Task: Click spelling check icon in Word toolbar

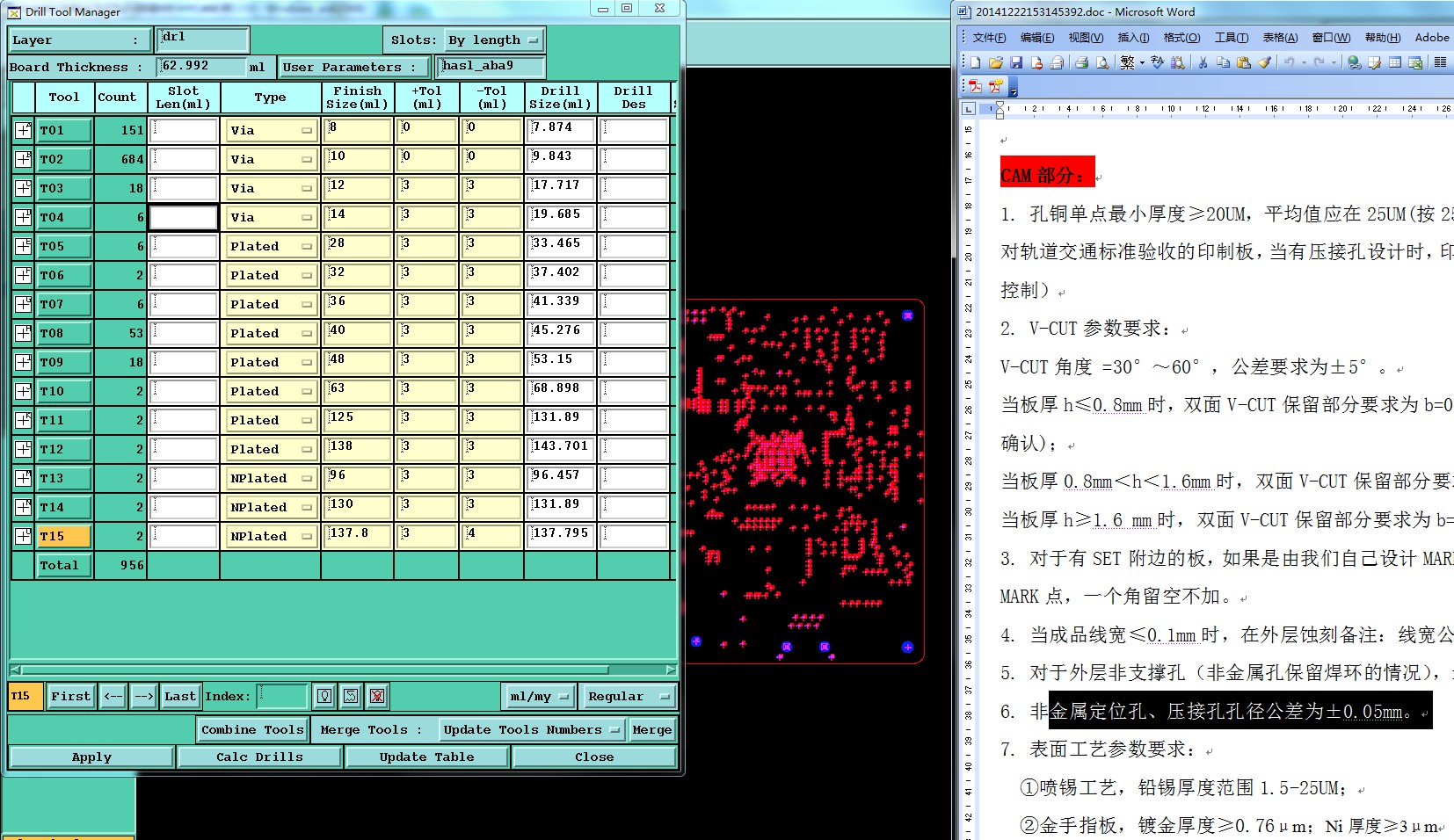Action: [x=1157, y=62]
